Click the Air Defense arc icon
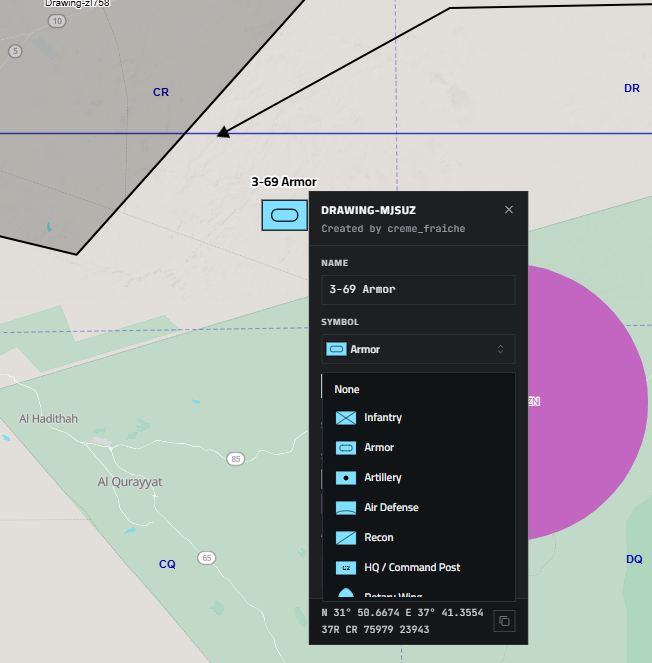The width and height of the screenshot is (652, 663). pyautogui.click(x=346, y=508)
